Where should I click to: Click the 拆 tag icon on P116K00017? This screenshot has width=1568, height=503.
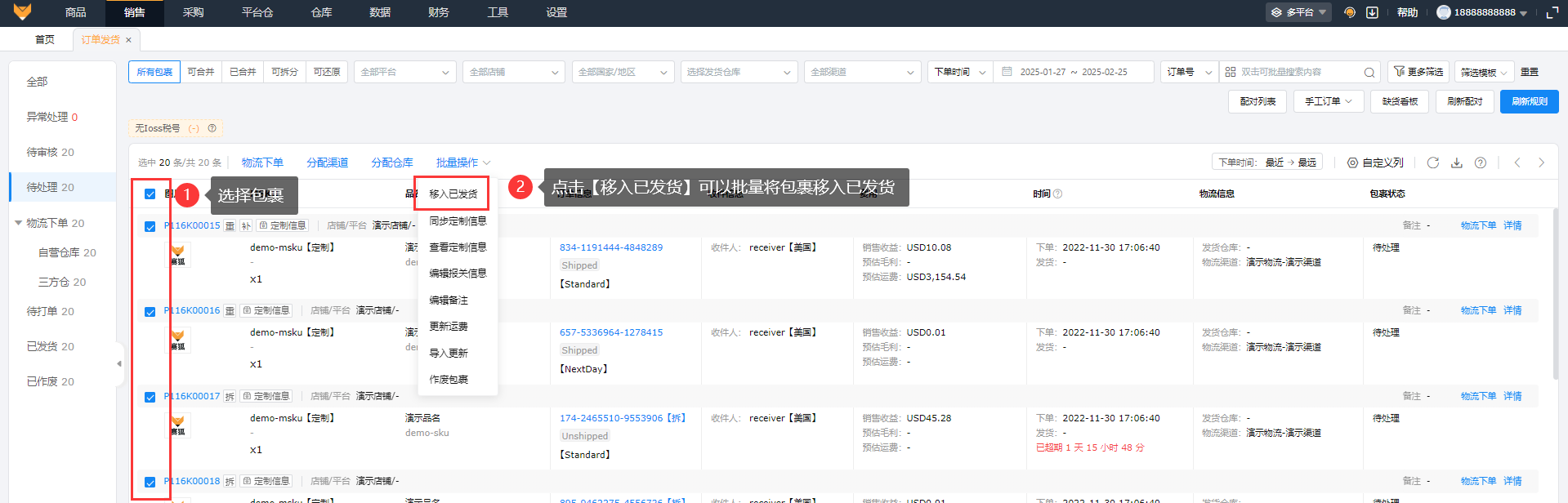pos(230,396)
